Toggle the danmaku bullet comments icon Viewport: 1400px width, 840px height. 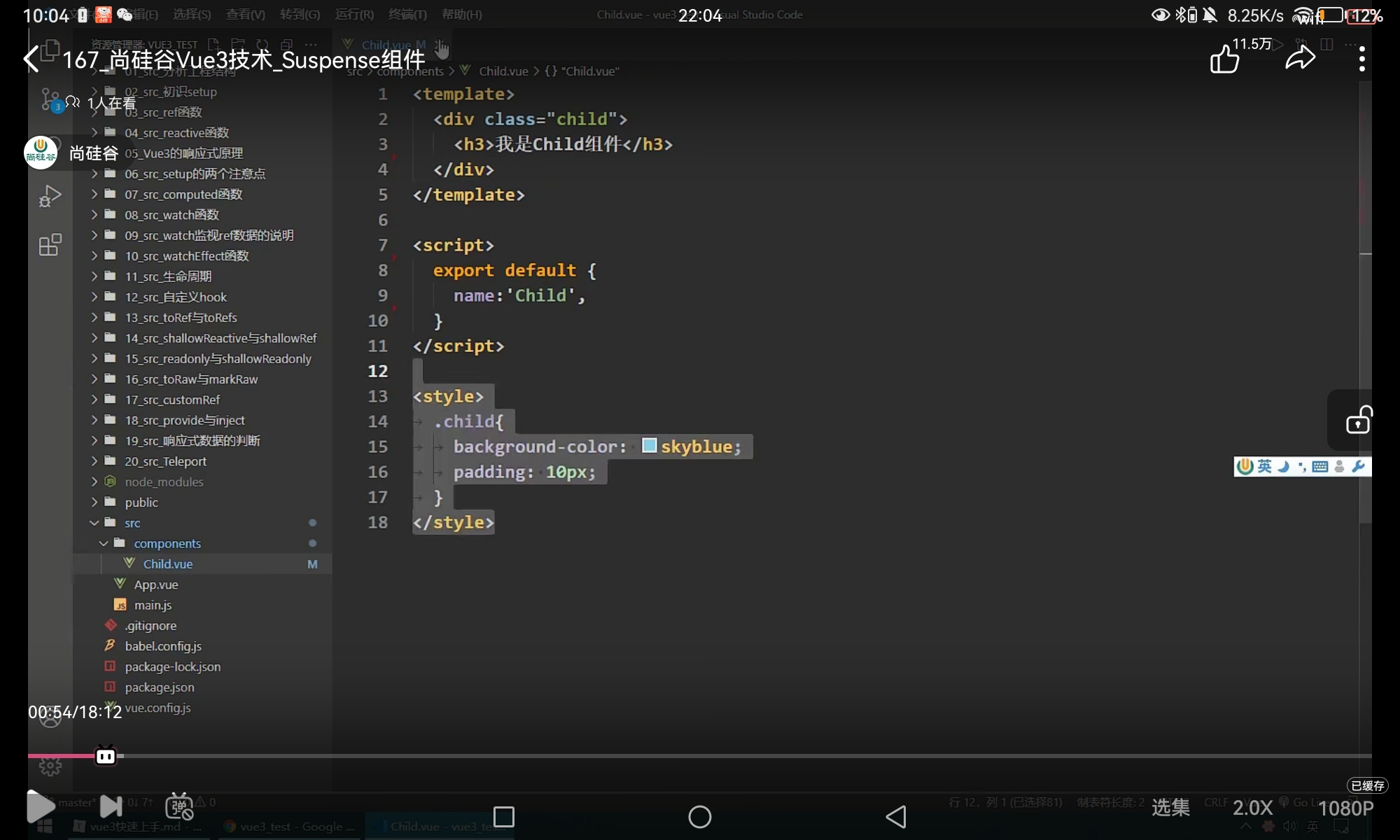pos(179,806)
